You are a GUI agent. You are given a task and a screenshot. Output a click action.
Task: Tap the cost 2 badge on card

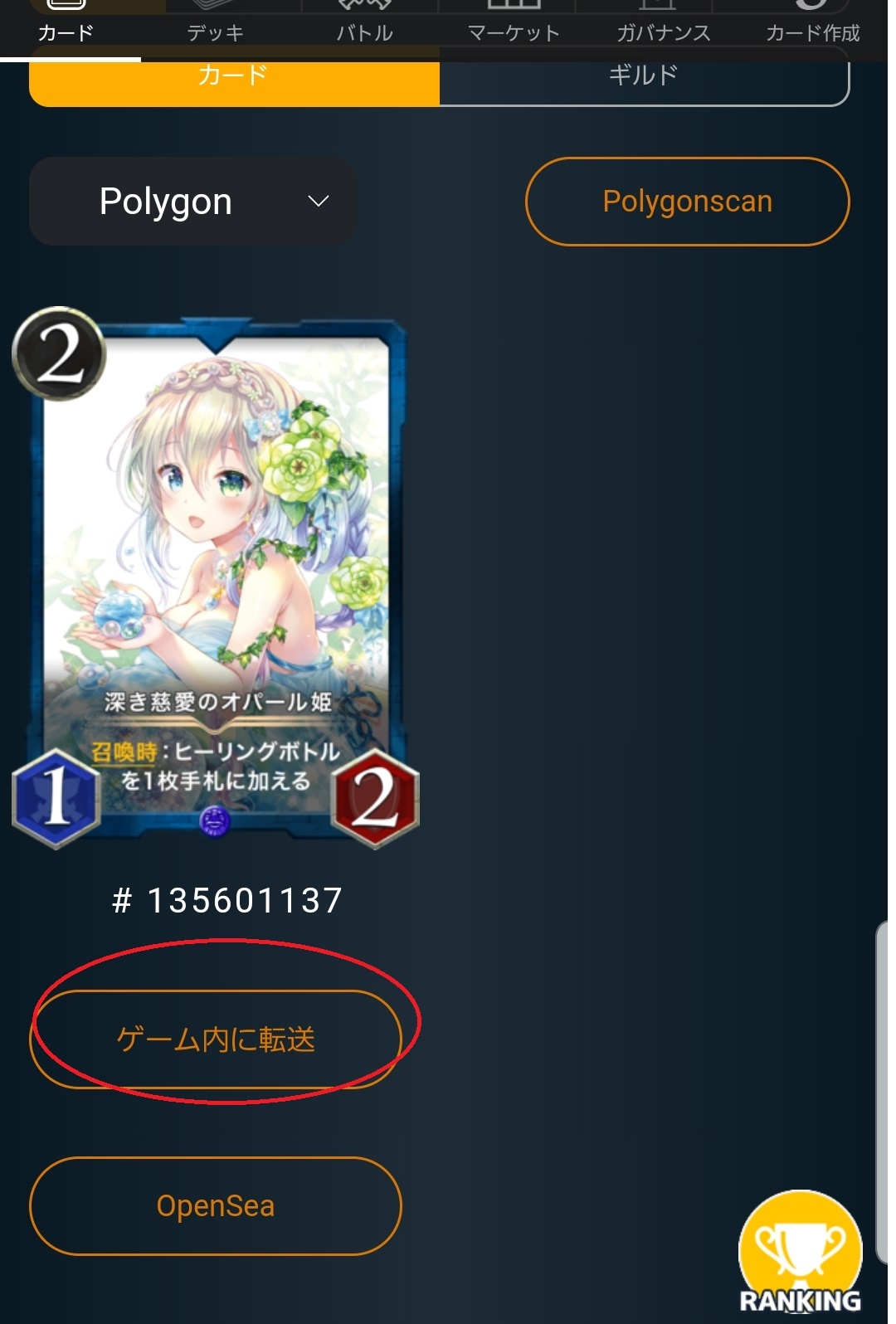pyautogui.click(x=59, y=354)
